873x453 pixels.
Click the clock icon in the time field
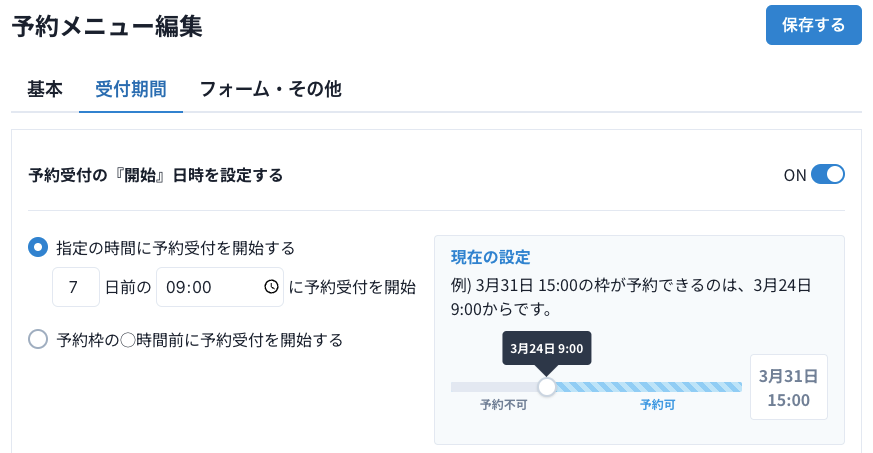271,287
